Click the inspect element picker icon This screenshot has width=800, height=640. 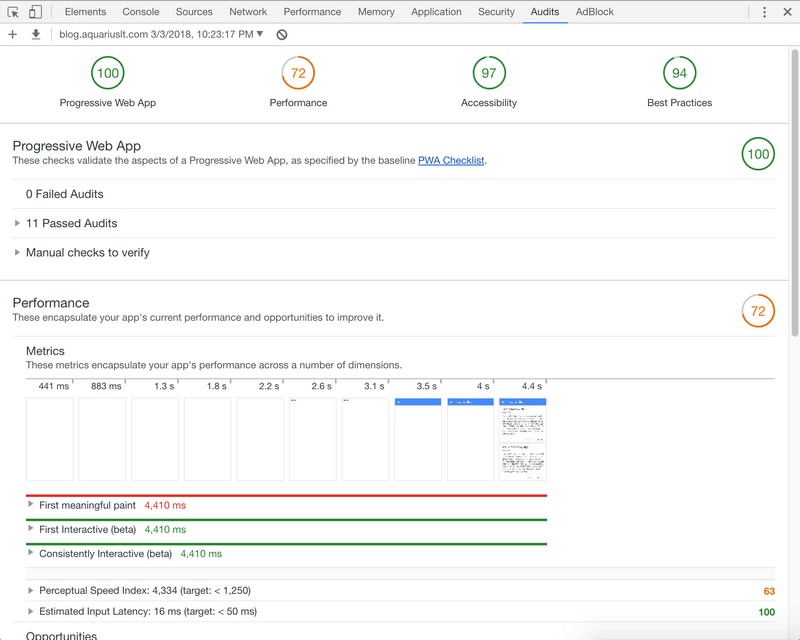[13, 12]
